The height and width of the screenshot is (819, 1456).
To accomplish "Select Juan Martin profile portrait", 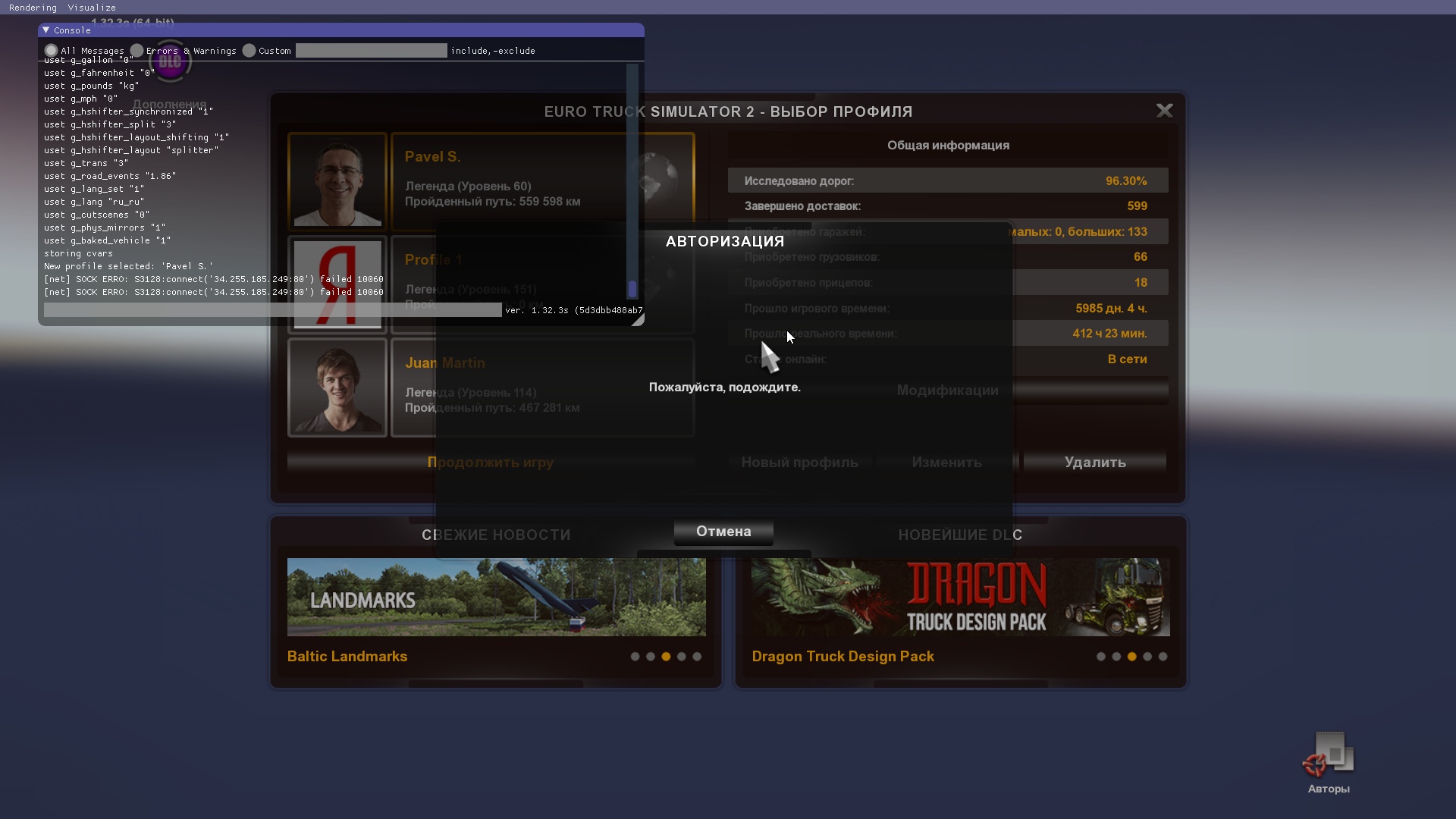I will (337, 388).
